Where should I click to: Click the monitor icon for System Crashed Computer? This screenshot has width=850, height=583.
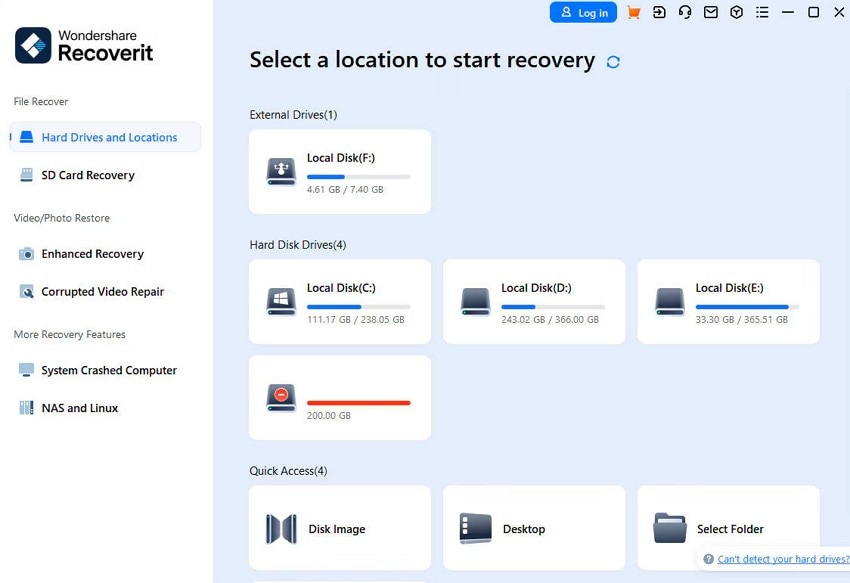tap(26, 370)
